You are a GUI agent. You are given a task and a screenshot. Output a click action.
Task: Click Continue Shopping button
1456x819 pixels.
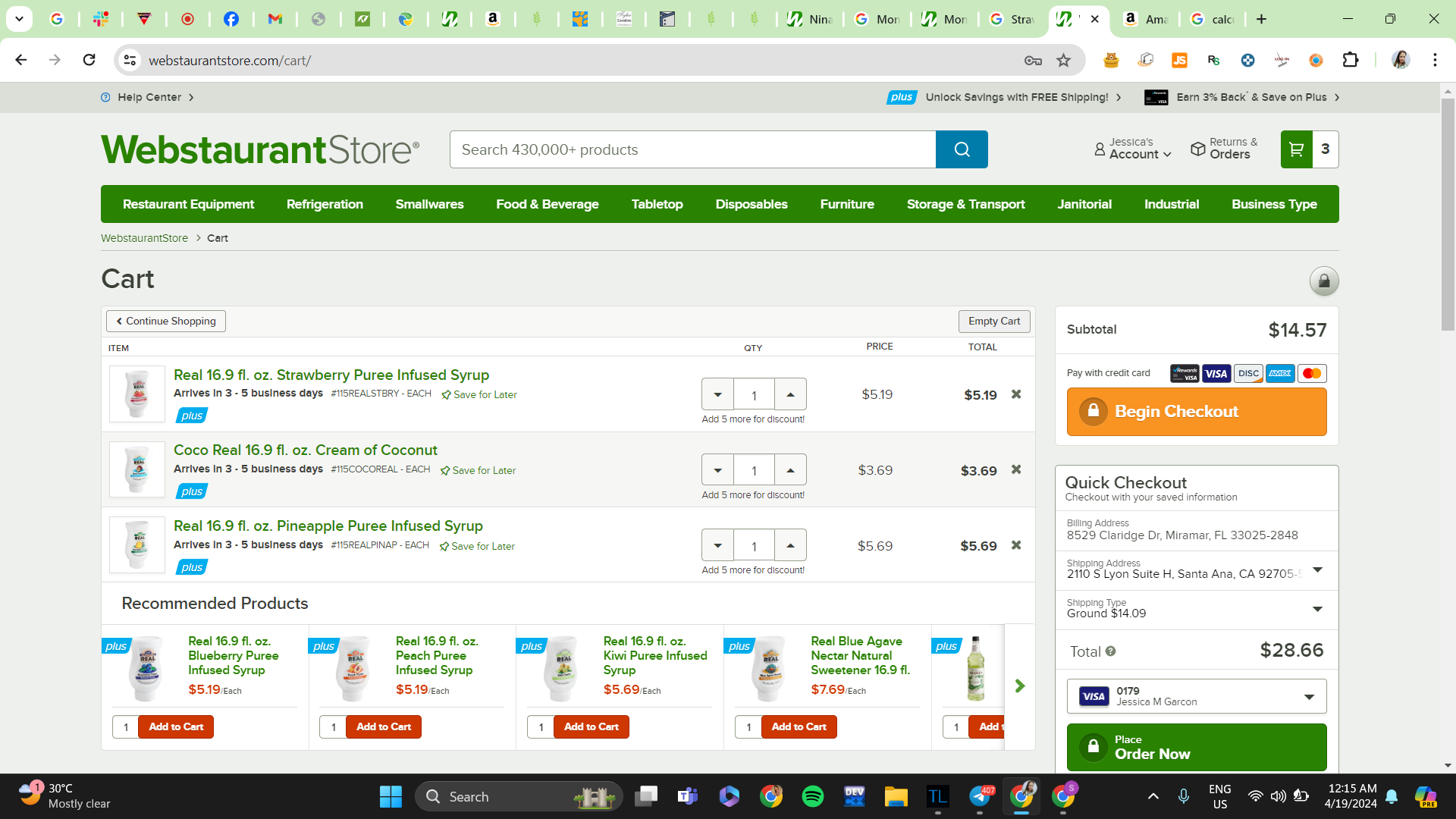click(166, 321)
